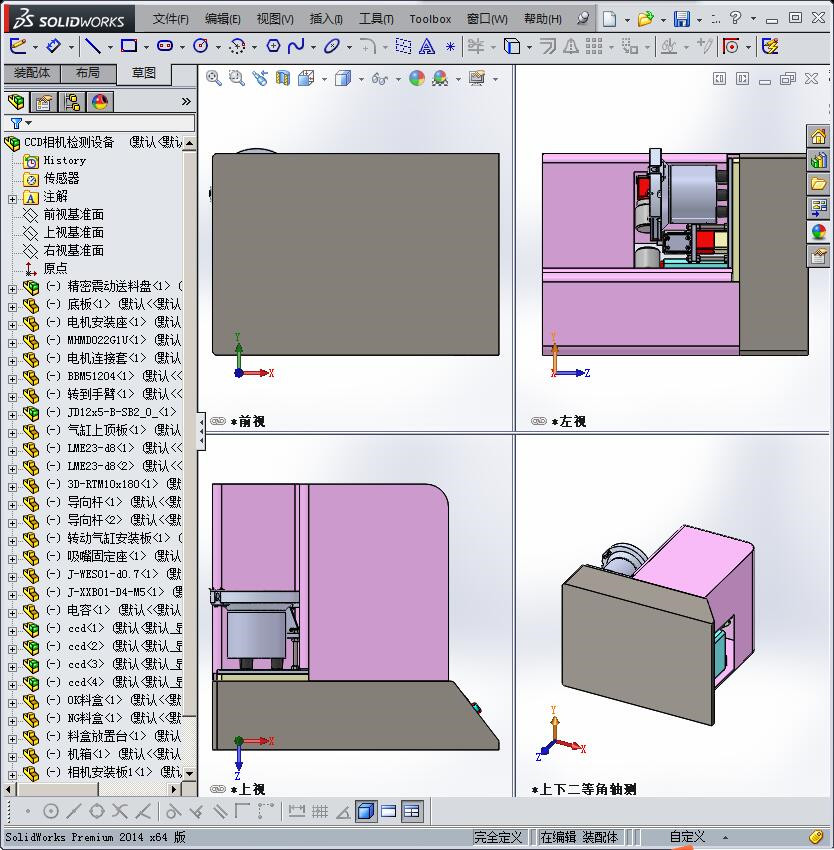Screen dimensions: 834x850
Task: Open the Toolbox menu
Action: click(x=430, y=19)
